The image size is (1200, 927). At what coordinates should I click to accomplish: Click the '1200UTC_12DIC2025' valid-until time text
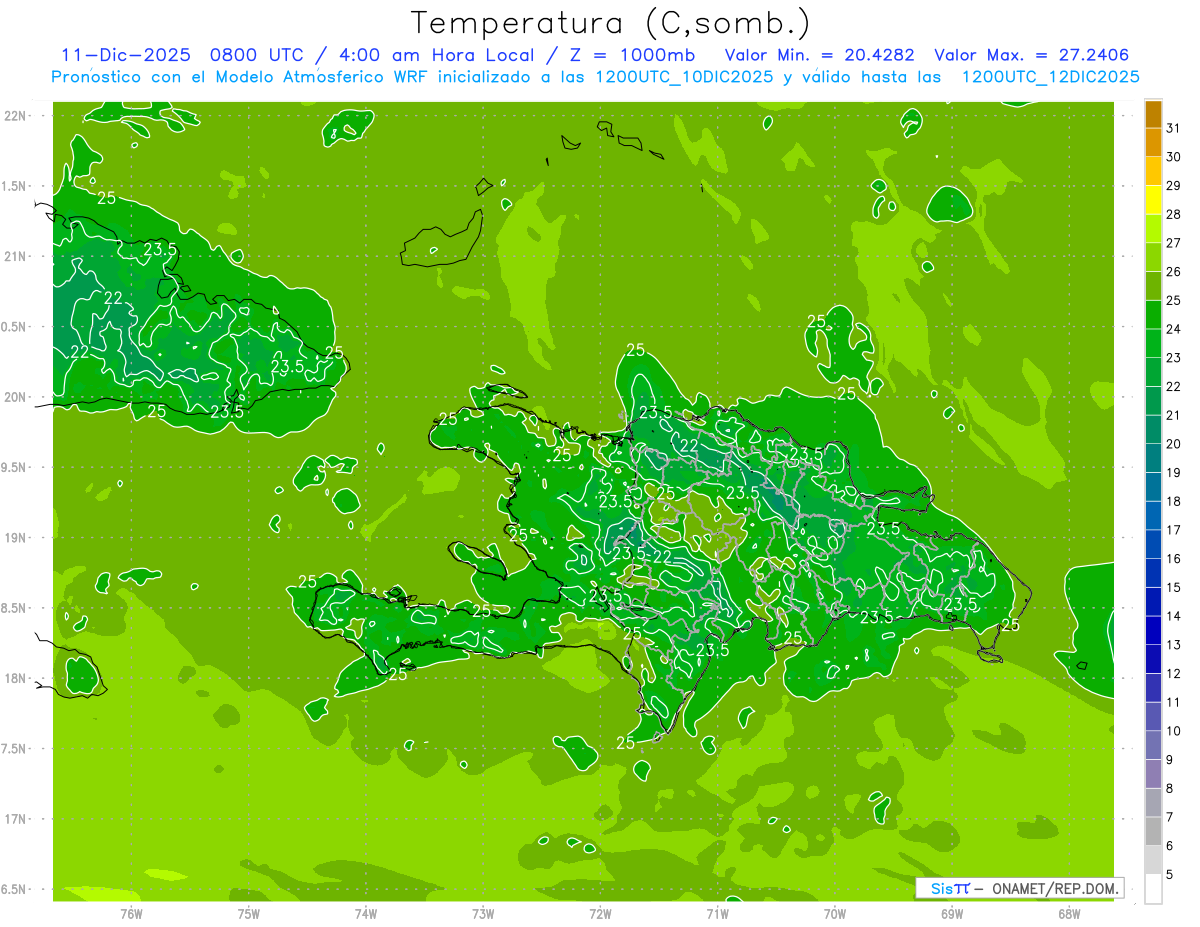[1050, 77]
